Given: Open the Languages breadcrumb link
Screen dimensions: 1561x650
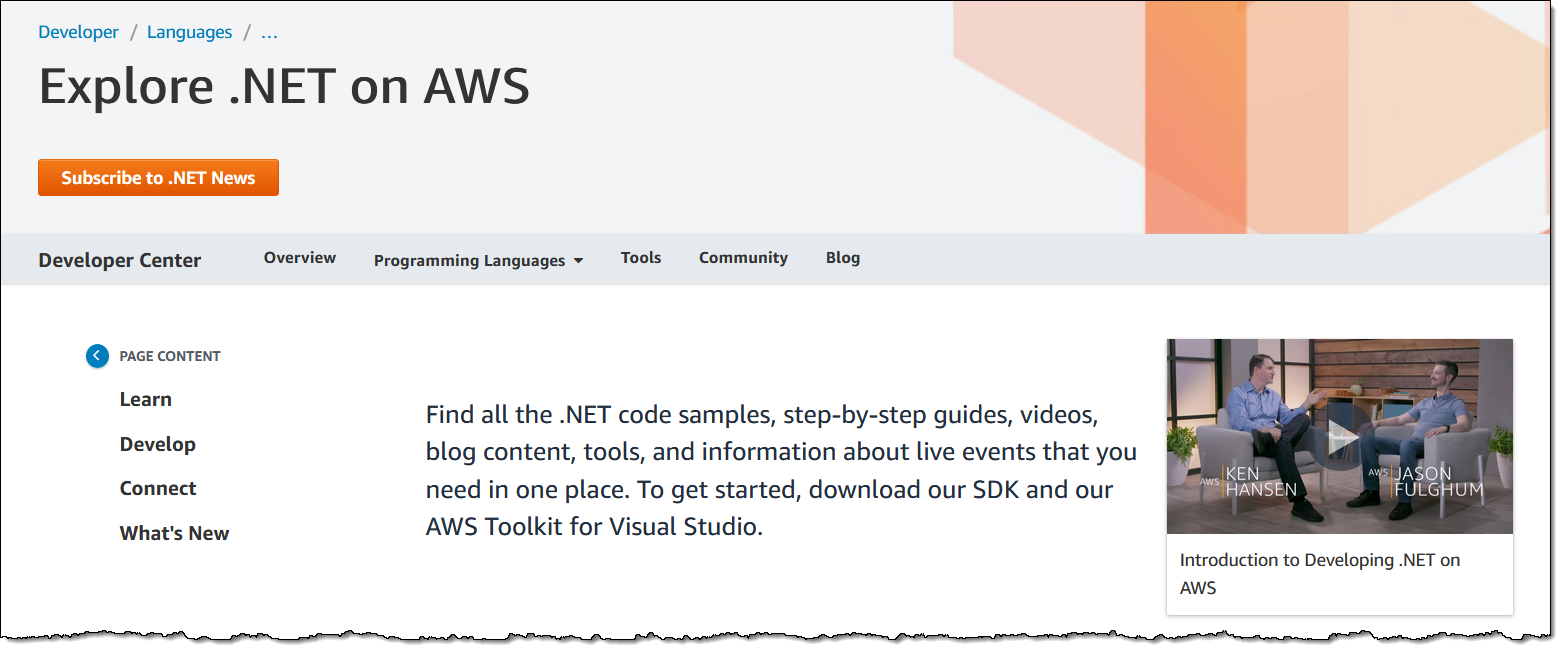Looking at the screenshot, I should pos(189,32).
